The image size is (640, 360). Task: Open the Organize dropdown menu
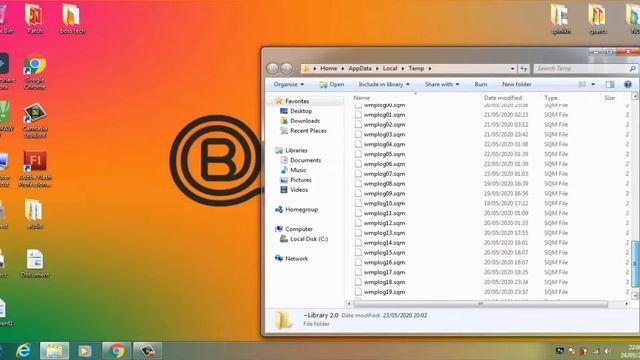pyautogui.click(x=289, y=84)
